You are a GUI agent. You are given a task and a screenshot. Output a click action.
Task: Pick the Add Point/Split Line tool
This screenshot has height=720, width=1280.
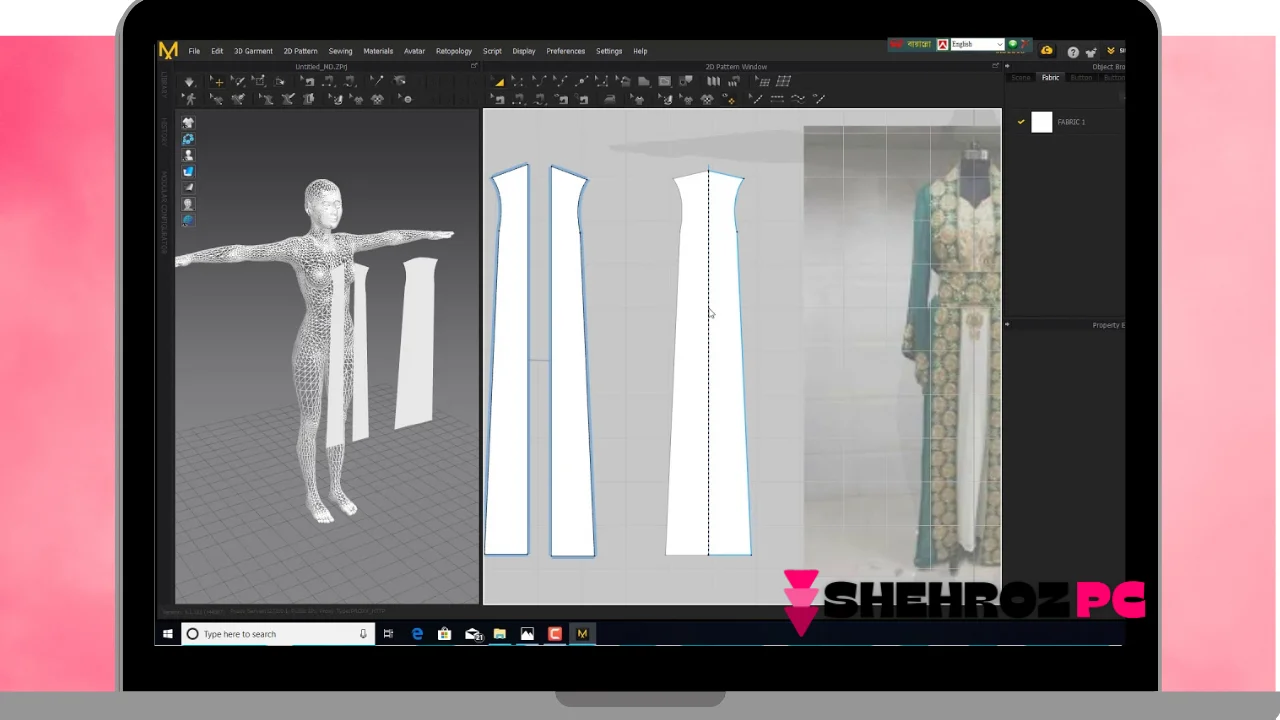(x=581, y=82)
